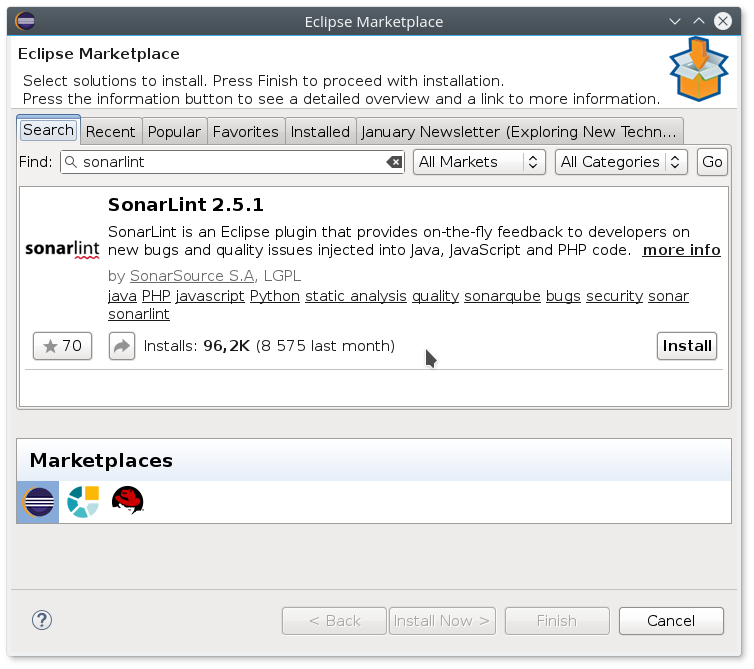Open the All Categories dropdown
This screenshot has height=669, width=754.
(621, 162)
